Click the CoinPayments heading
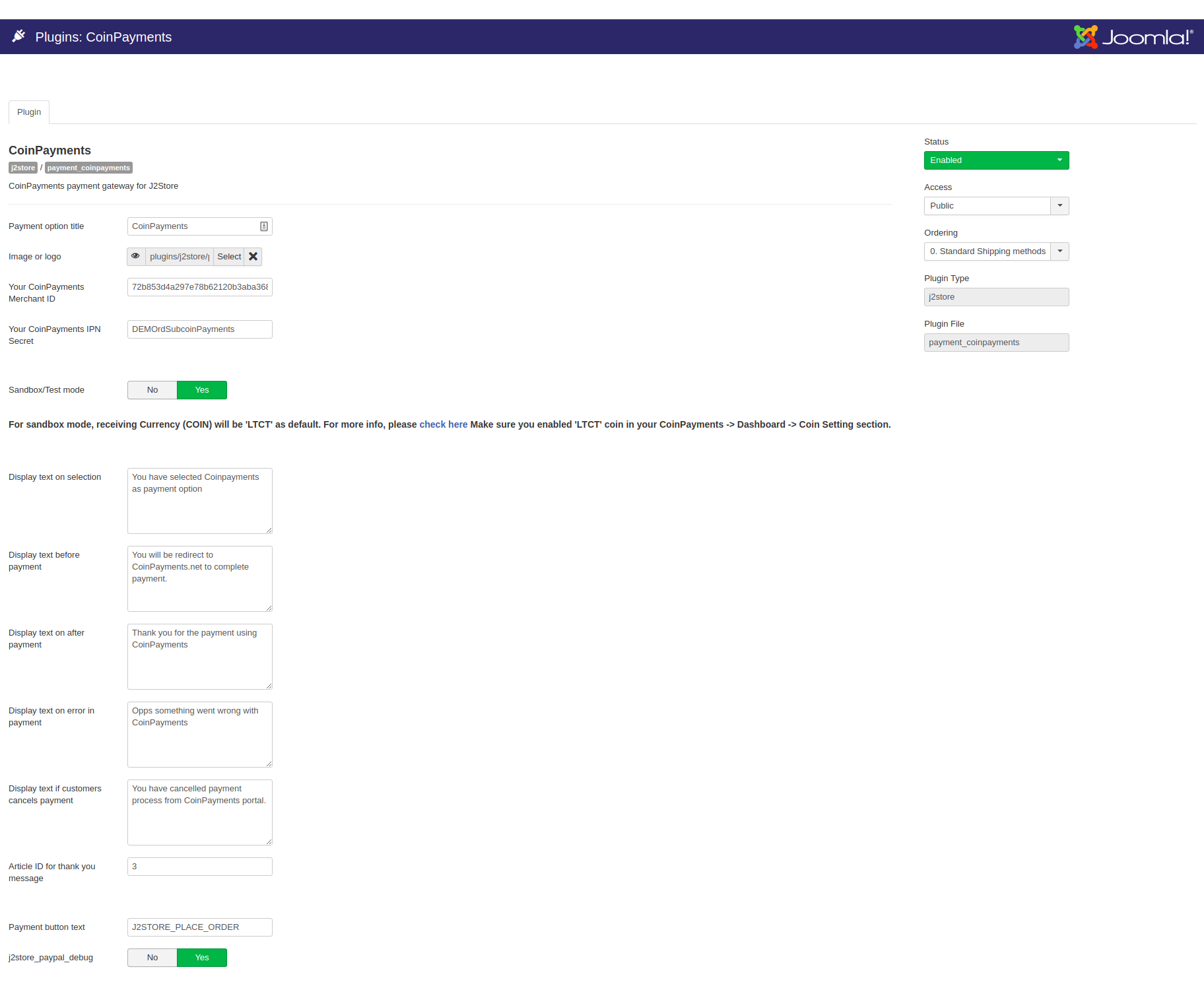The width and height of the screenshot is (1204, 992). tap(50, 150)
